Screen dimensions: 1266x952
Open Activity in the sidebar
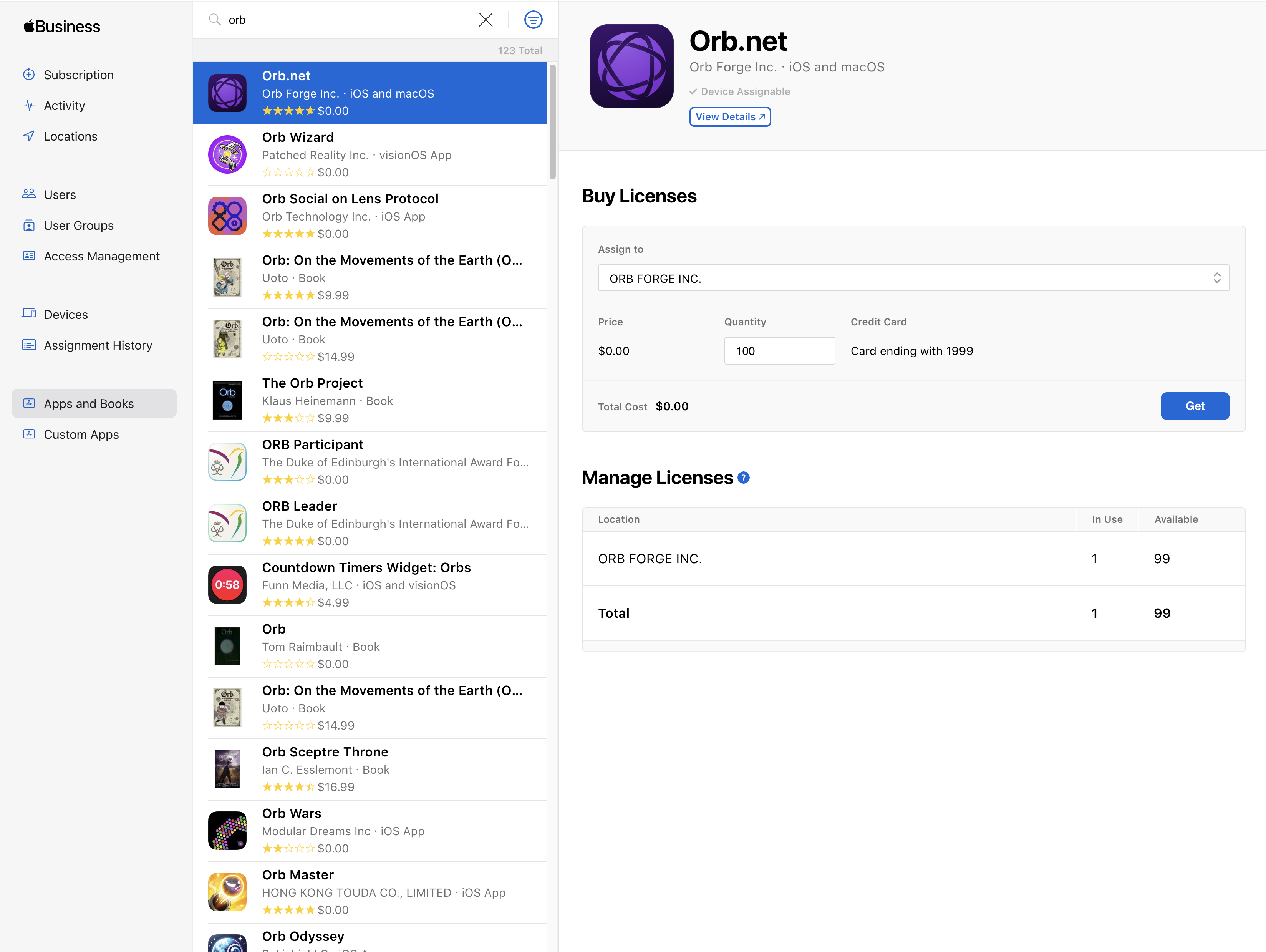click(x=64, y=106)
